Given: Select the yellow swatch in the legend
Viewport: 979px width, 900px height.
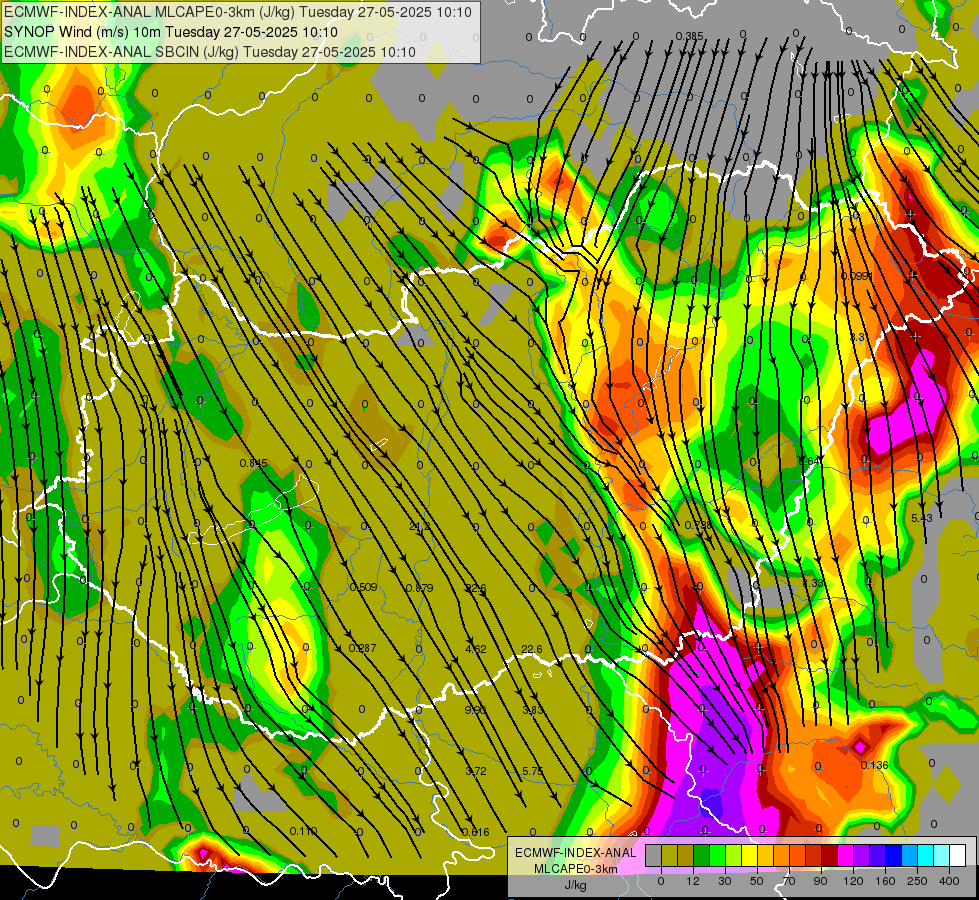Looking at the screenshot, I should click(x=749, y=855).
